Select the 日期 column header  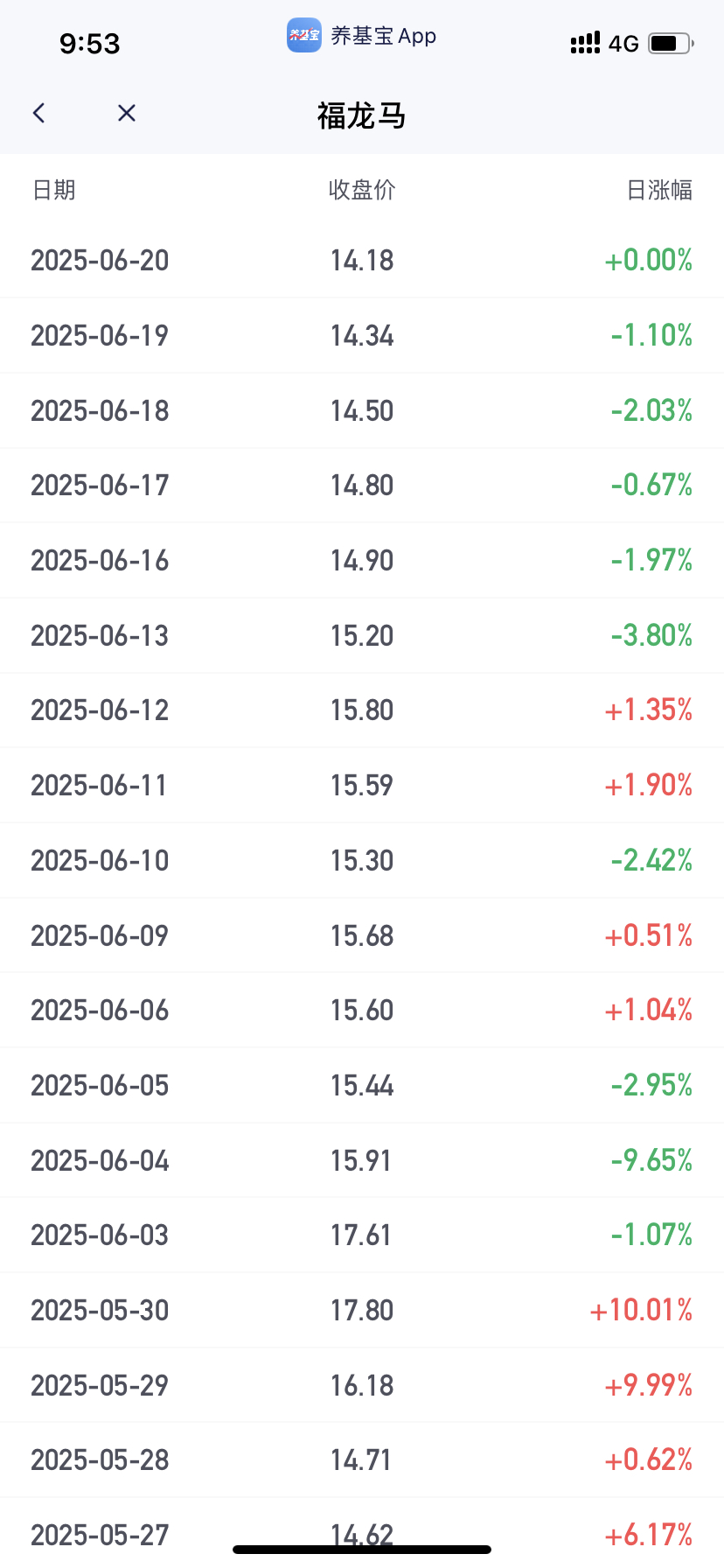coord(54,190)
